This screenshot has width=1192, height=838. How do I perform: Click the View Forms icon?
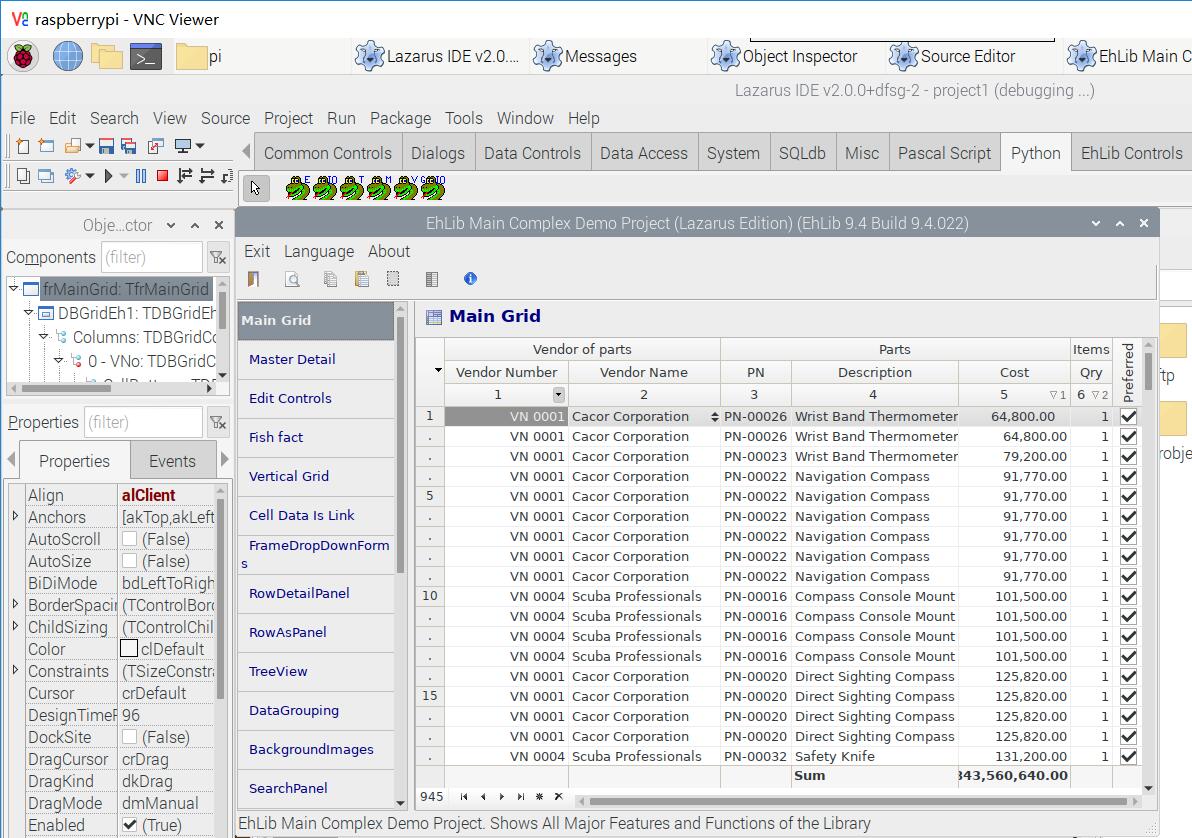pos(46,176)
